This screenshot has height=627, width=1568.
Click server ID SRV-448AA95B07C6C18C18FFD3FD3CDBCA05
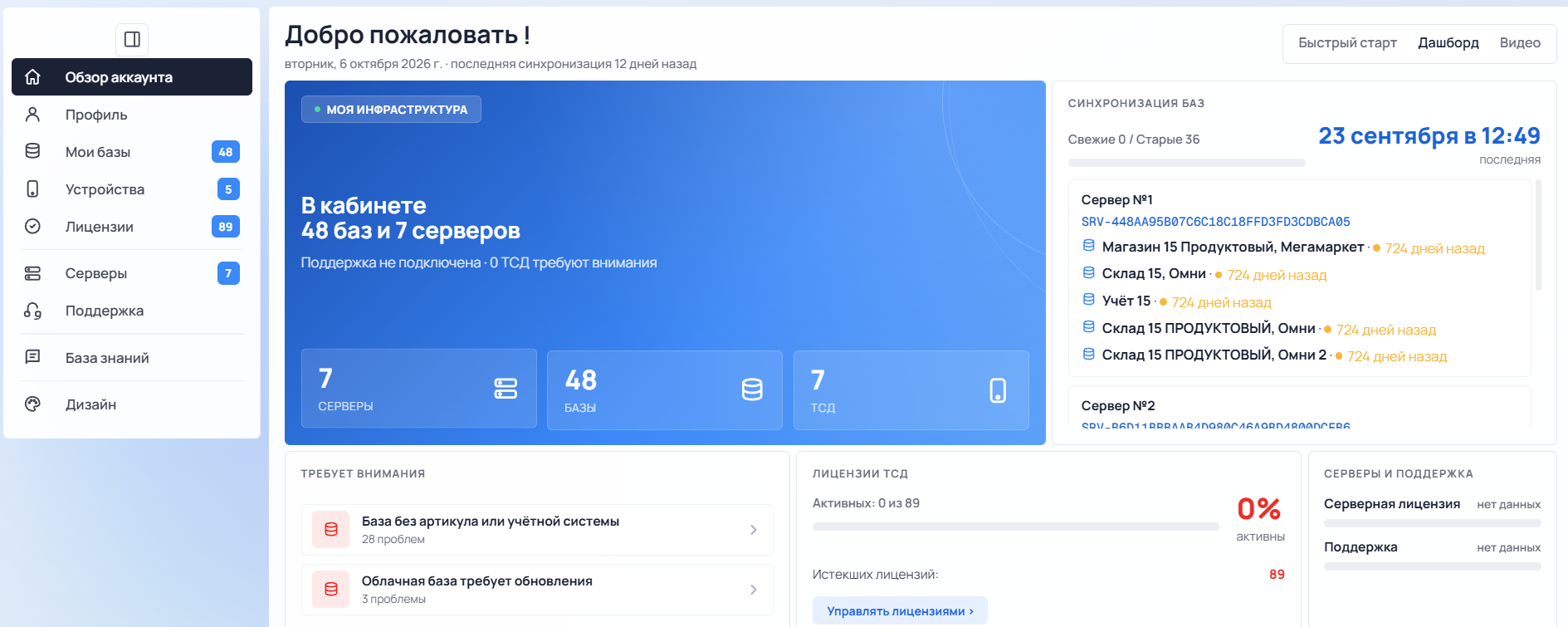coord(1215,222)
